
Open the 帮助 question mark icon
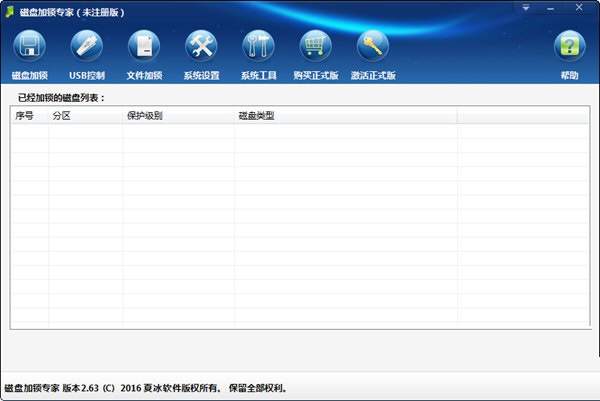click(x=569, y=46)
